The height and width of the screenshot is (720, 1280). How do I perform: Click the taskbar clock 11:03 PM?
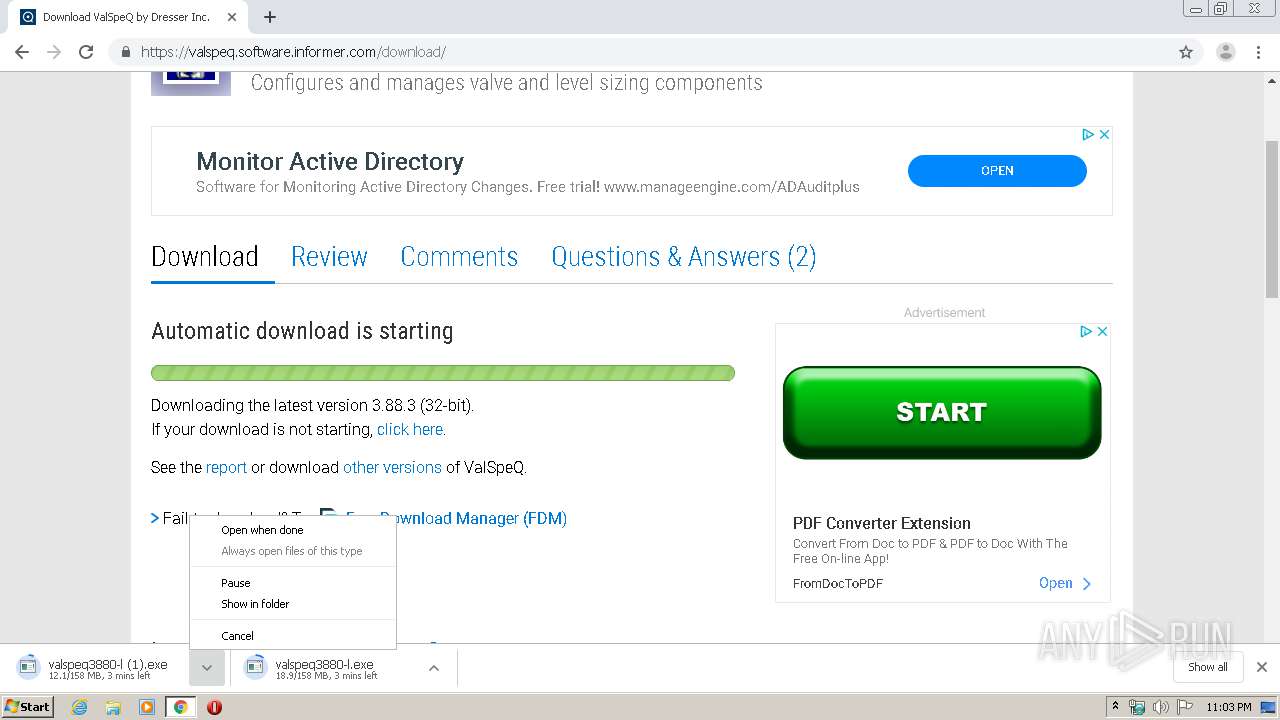pyautogui.click(x=1229, y=707)
